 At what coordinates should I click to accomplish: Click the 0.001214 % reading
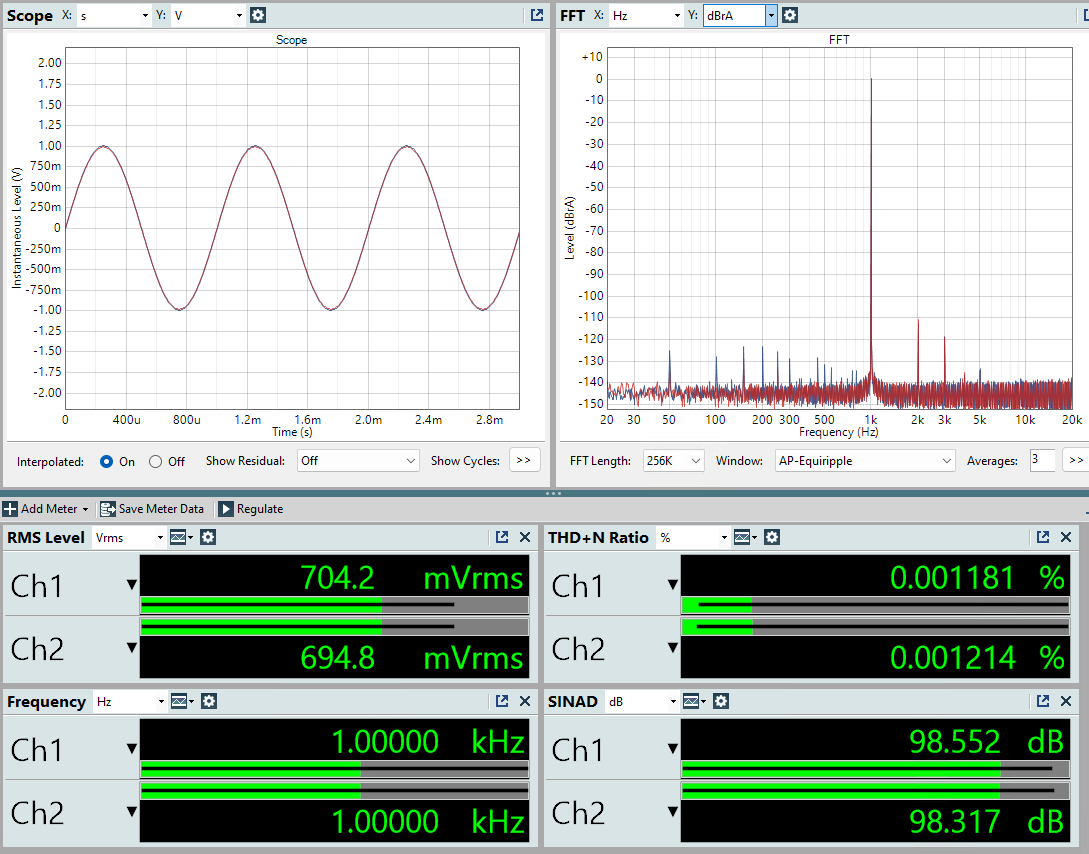point(977,658)
